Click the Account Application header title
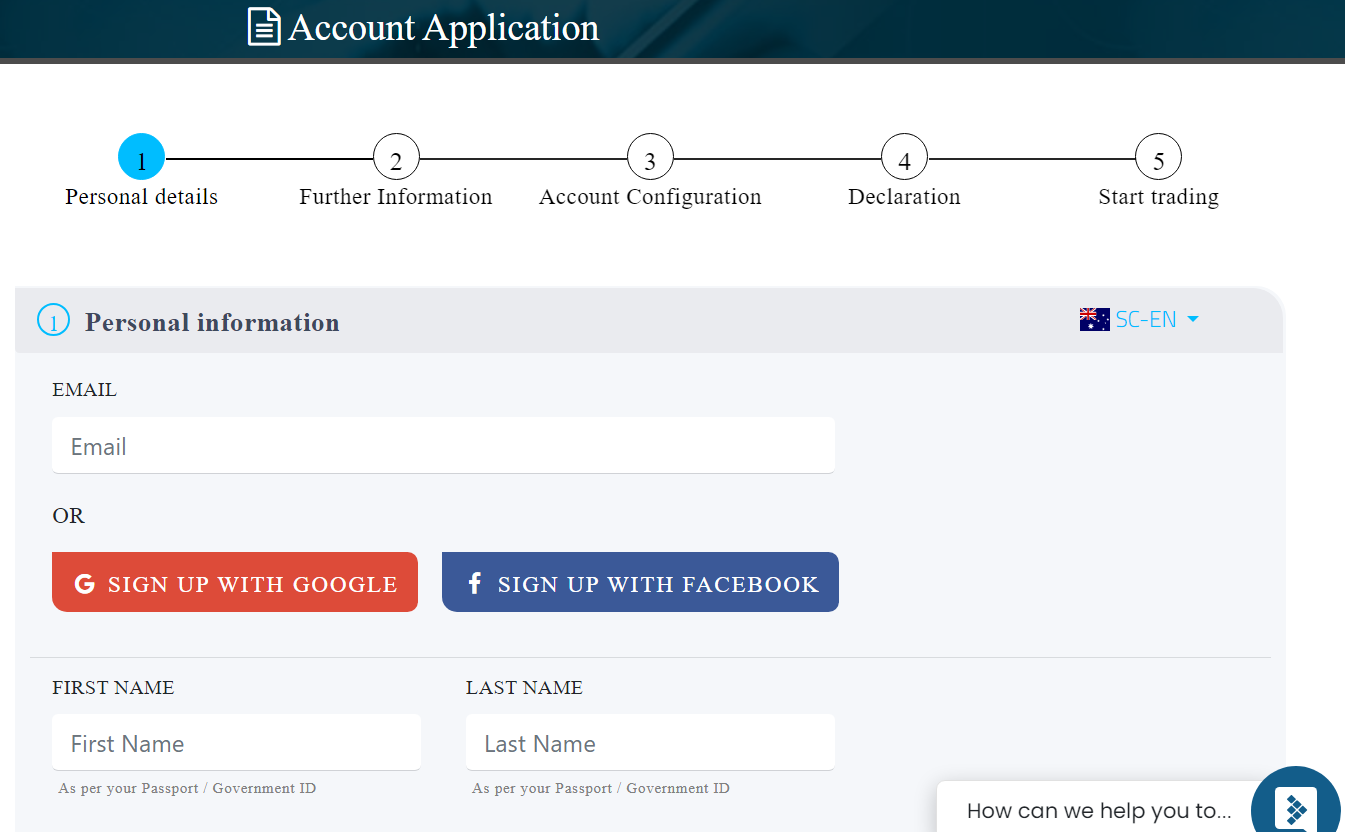 pos(443,27)
